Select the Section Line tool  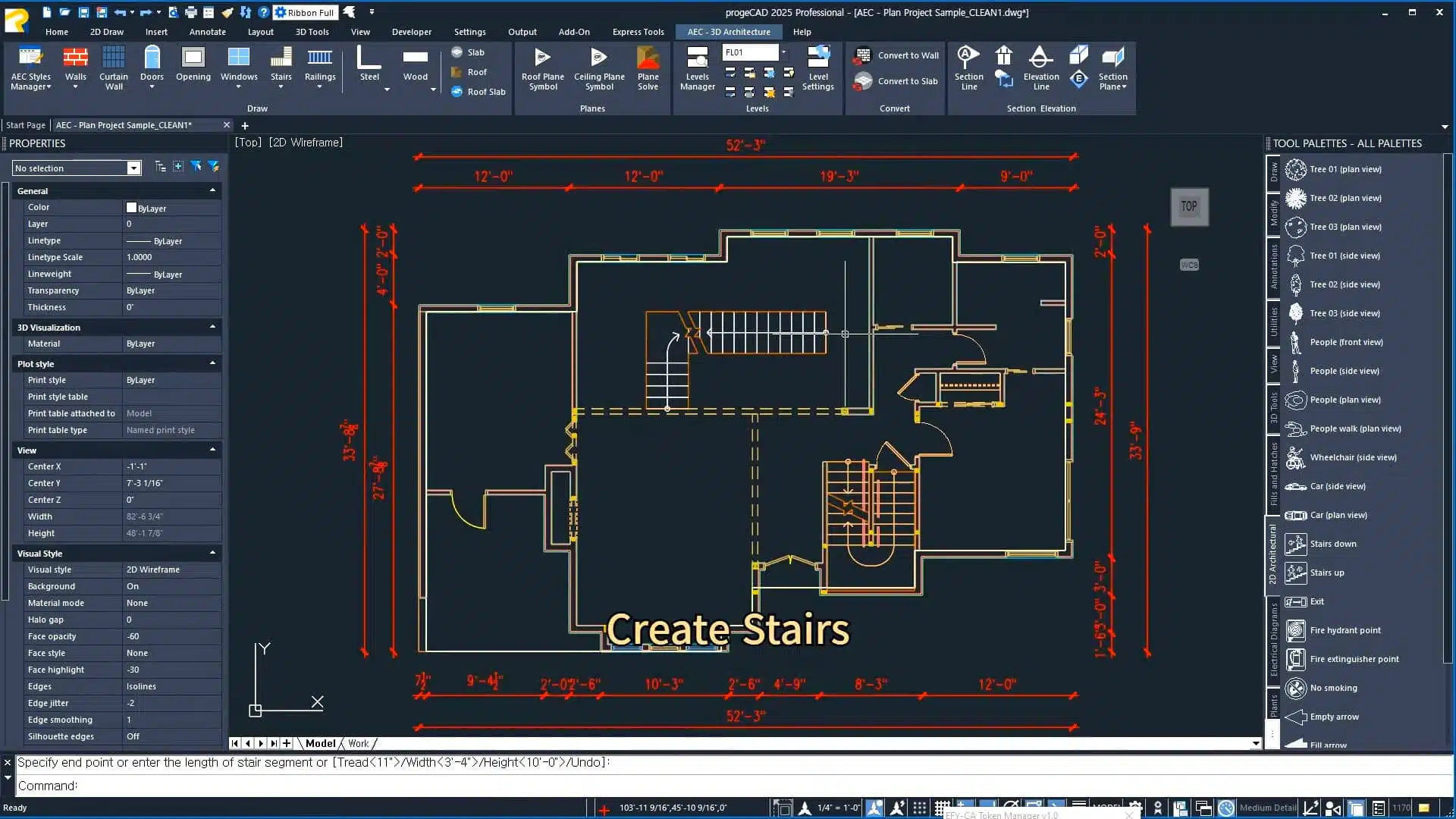click(968, 68)
